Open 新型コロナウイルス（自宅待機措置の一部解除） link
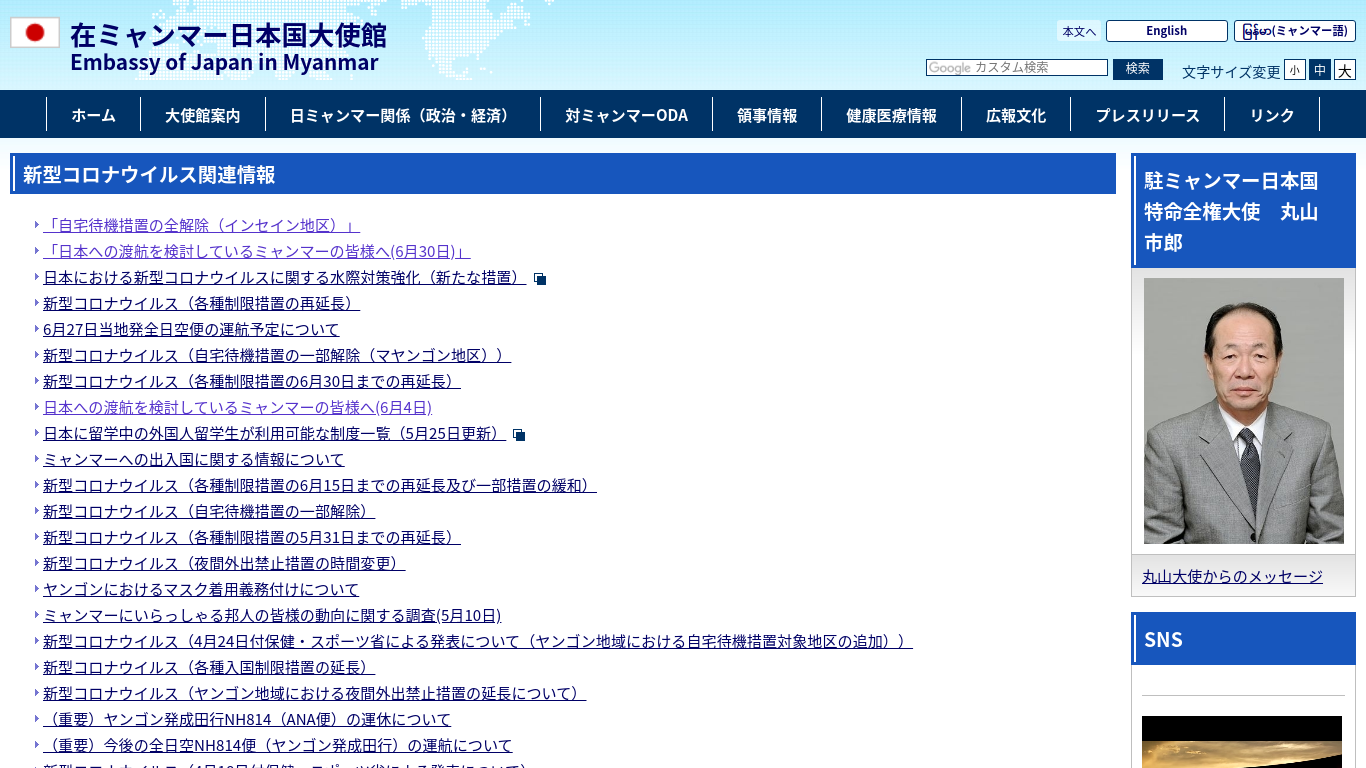Image resolution: width=1366 pixels, height=768 pixels. tap(209, 511)
